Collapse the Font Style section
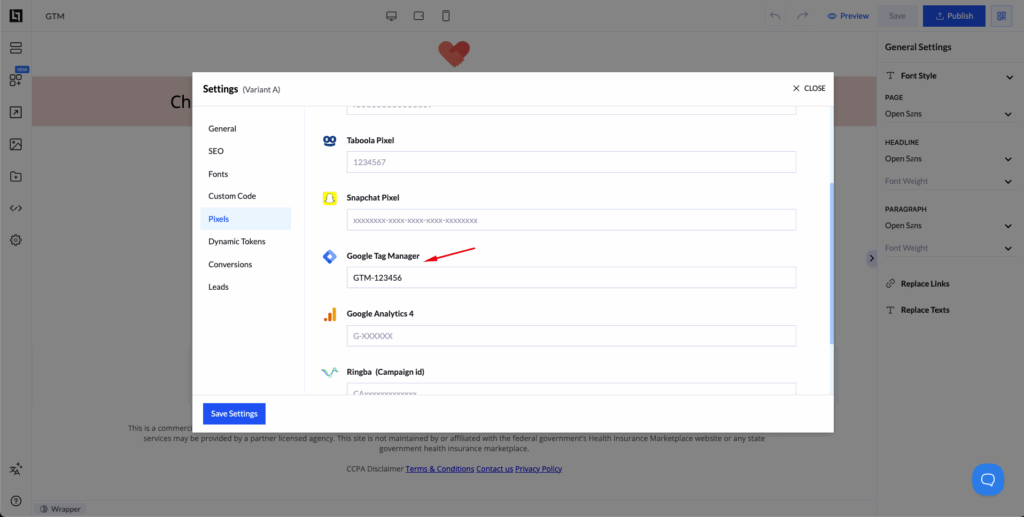 click(1009, 77)
